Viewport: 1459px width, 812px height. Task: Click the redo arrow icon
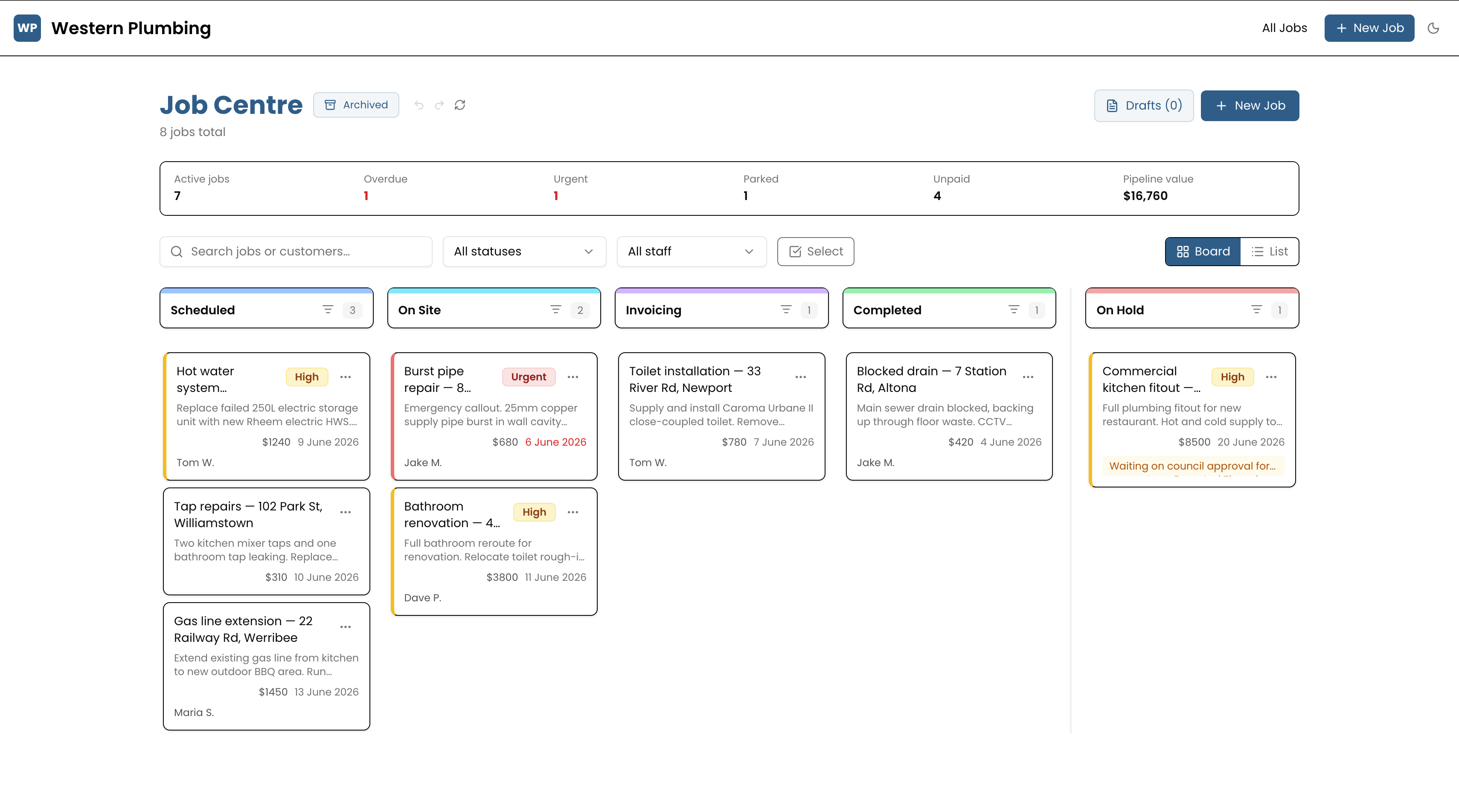(x=439, y=105)
